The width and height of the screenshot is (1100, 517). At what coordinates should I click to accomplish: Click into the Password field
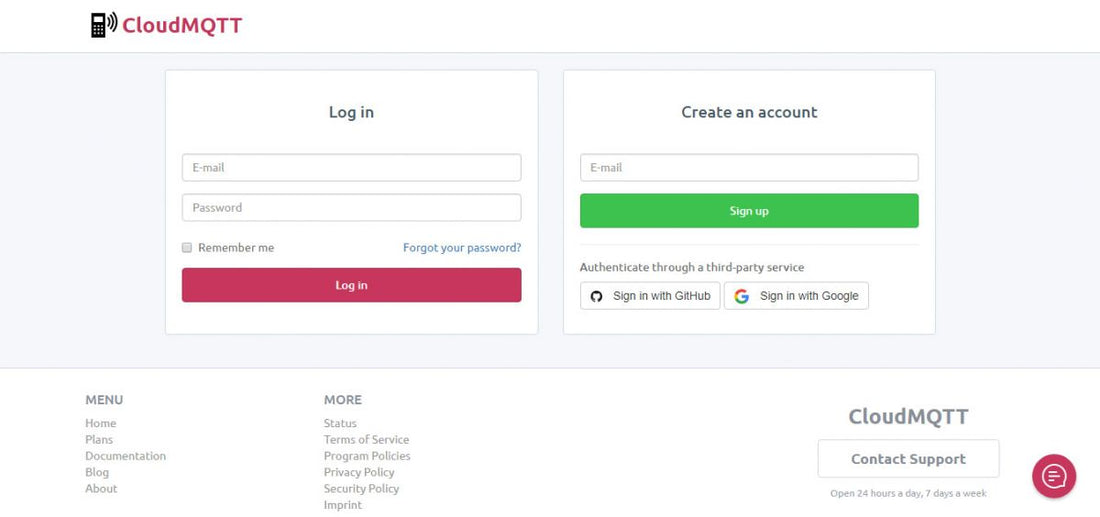point(351,208)
